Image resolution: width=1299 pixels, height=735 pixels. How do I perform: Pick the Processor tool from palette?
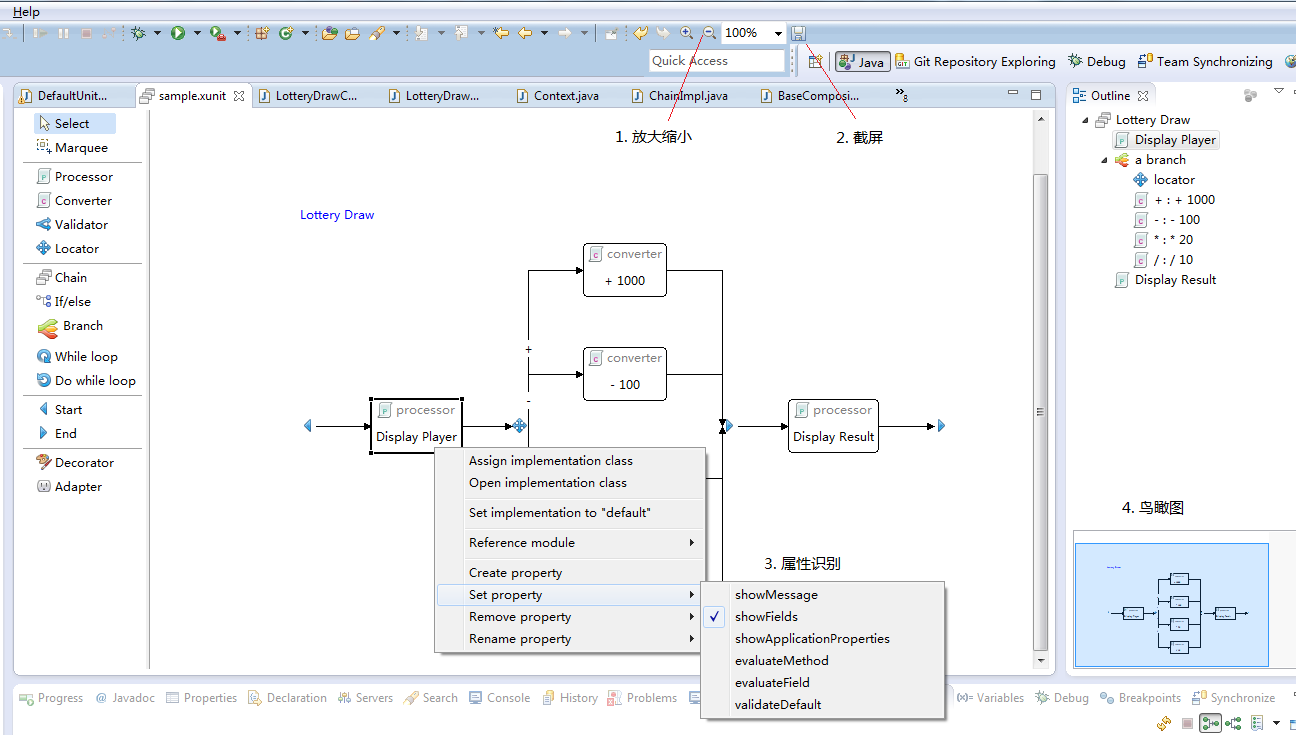click(75, 176)
